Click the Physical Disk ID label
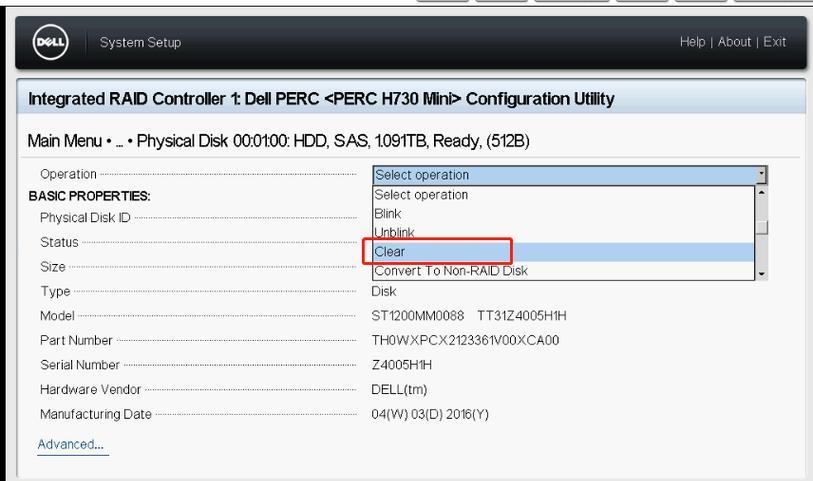Screen dimensions: 813x481 (85, 218)
